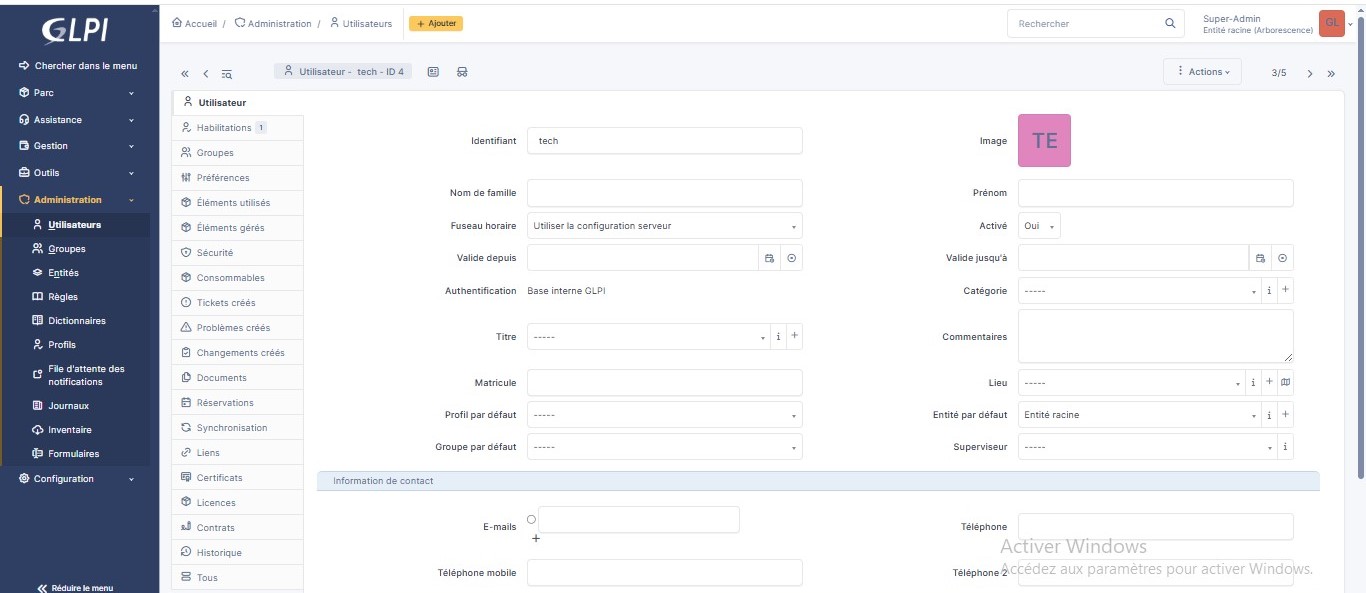Open the Habilitations tab
The width and height of the screenshot is (1366, 593).
click(x=237, y=128)
